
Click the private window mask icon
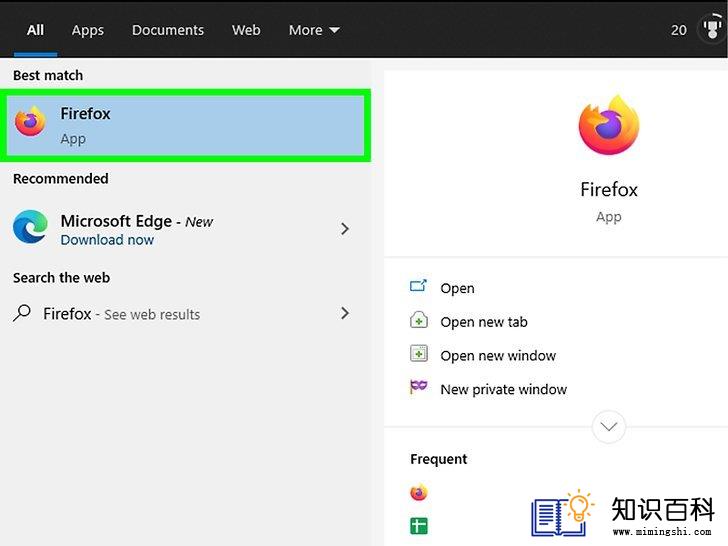[x=418, y=386]
